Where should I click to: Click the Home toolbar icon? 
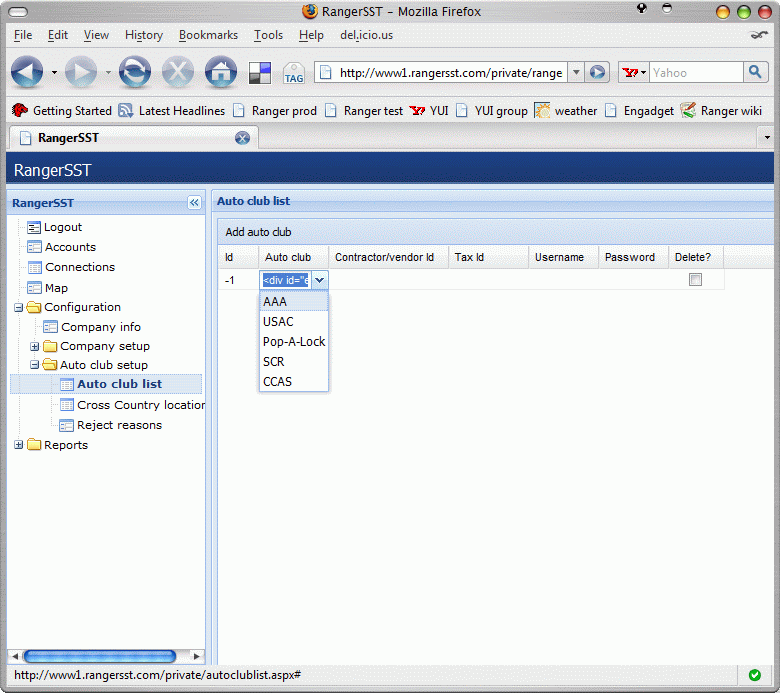coord(220,72)
